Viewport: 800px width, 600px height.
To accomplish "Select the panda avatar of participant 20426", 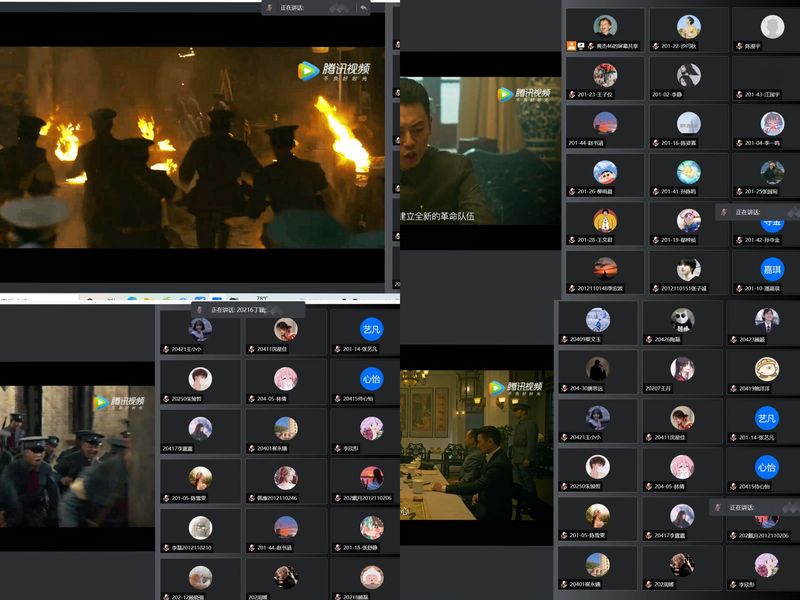I will tap(682, 319).
